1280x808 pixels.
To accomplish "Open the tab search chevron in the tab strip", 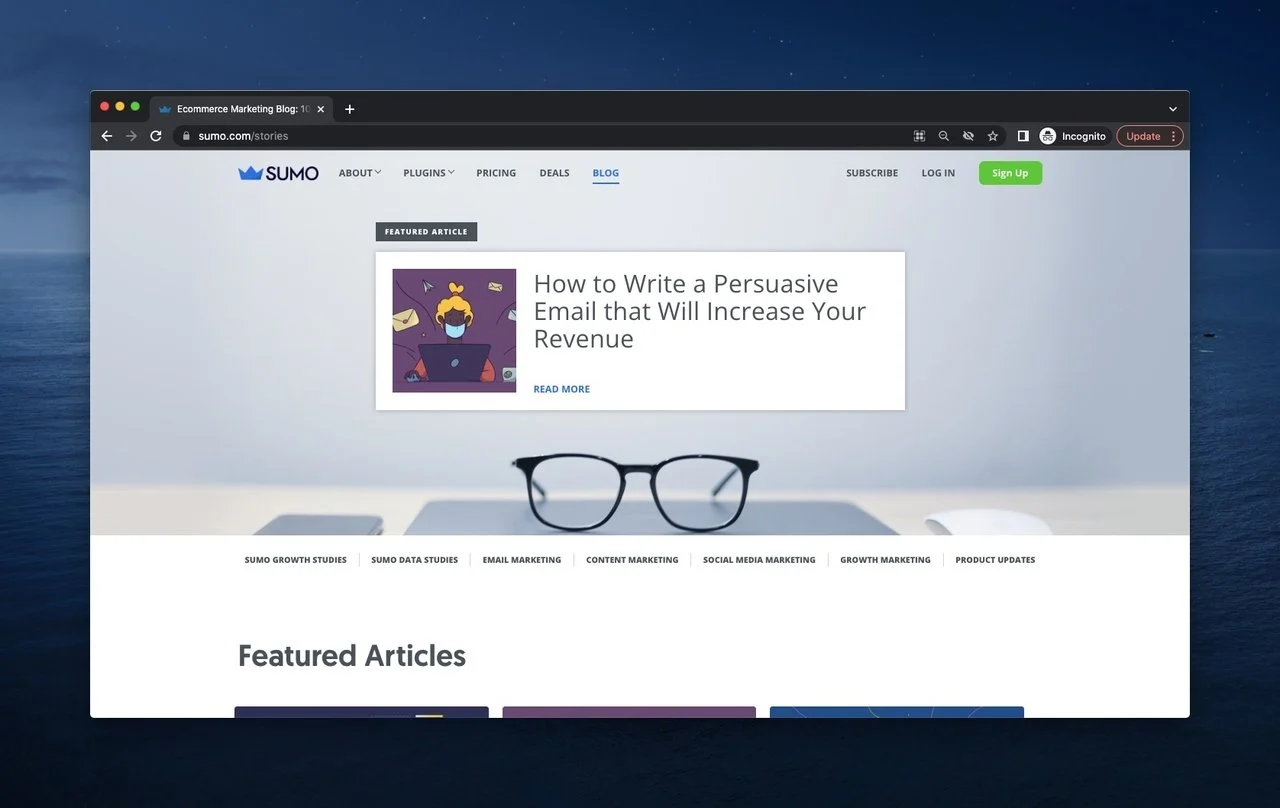I will (x=1172, y=109).
